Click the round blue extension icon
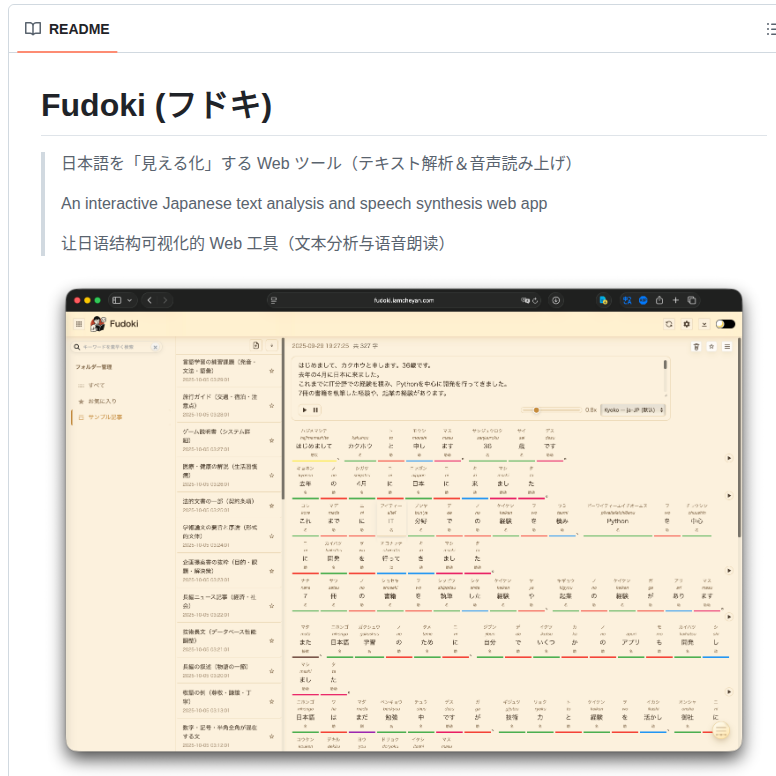Viewport: 776px width, 776px height. pos(643,300)
